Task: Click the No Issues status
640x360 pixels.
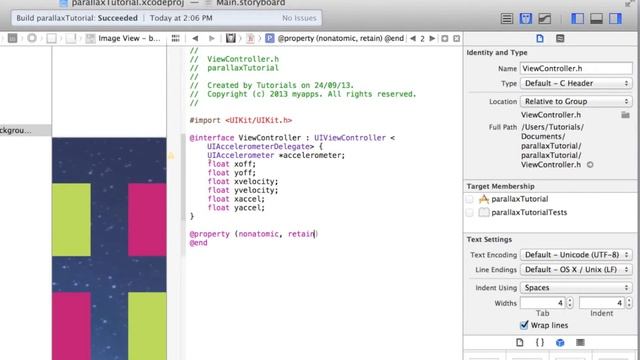Action: 299,18
